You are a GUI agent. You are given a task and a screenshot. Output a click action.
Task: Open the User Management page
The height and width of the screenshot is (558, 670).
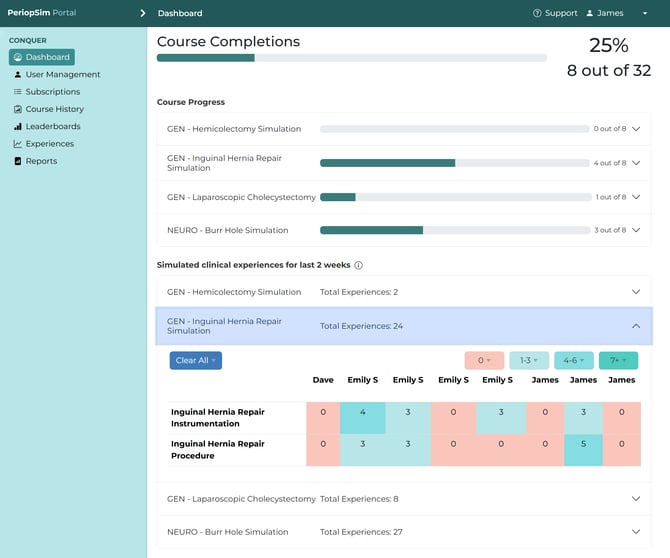(63, 74)
